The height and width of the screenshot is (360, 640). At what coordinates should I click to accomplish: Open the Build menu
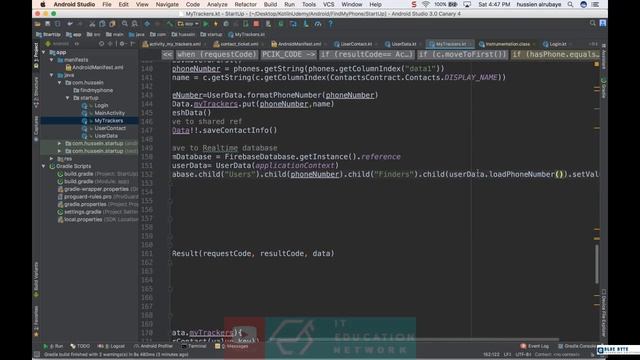[x=270, y=4]
